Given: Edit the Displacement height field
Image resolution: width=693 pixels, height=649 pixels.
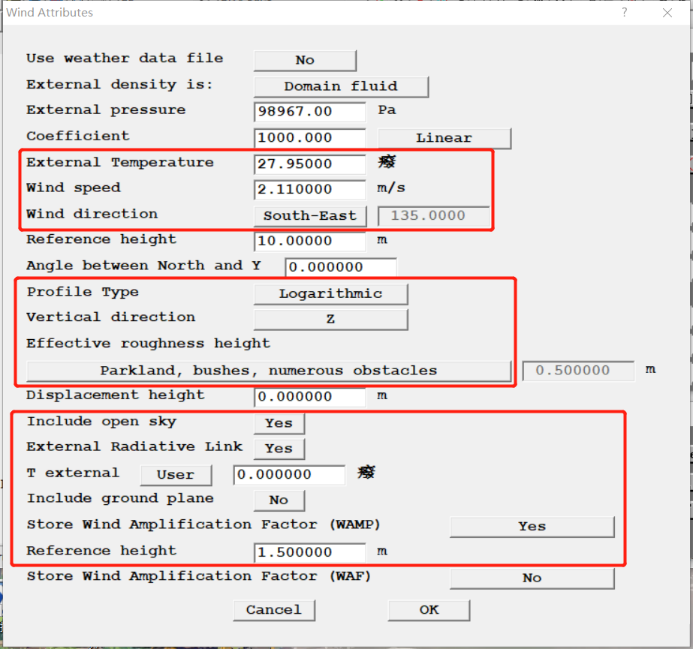Looking at the screenshot, I should pyautogui.click(x=310, y=397).
